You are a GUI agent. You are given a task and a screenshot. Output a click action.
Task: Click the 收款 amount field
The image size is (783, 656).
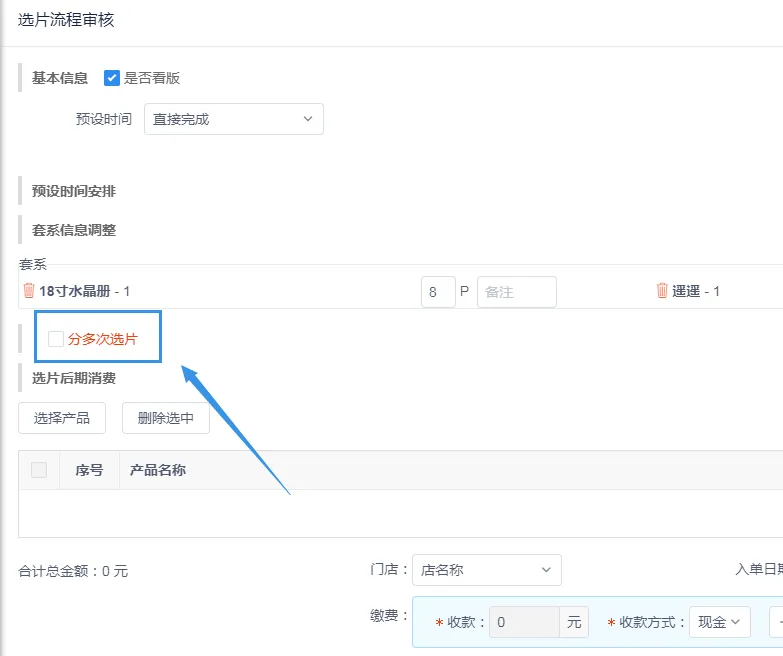pos(523,622)
